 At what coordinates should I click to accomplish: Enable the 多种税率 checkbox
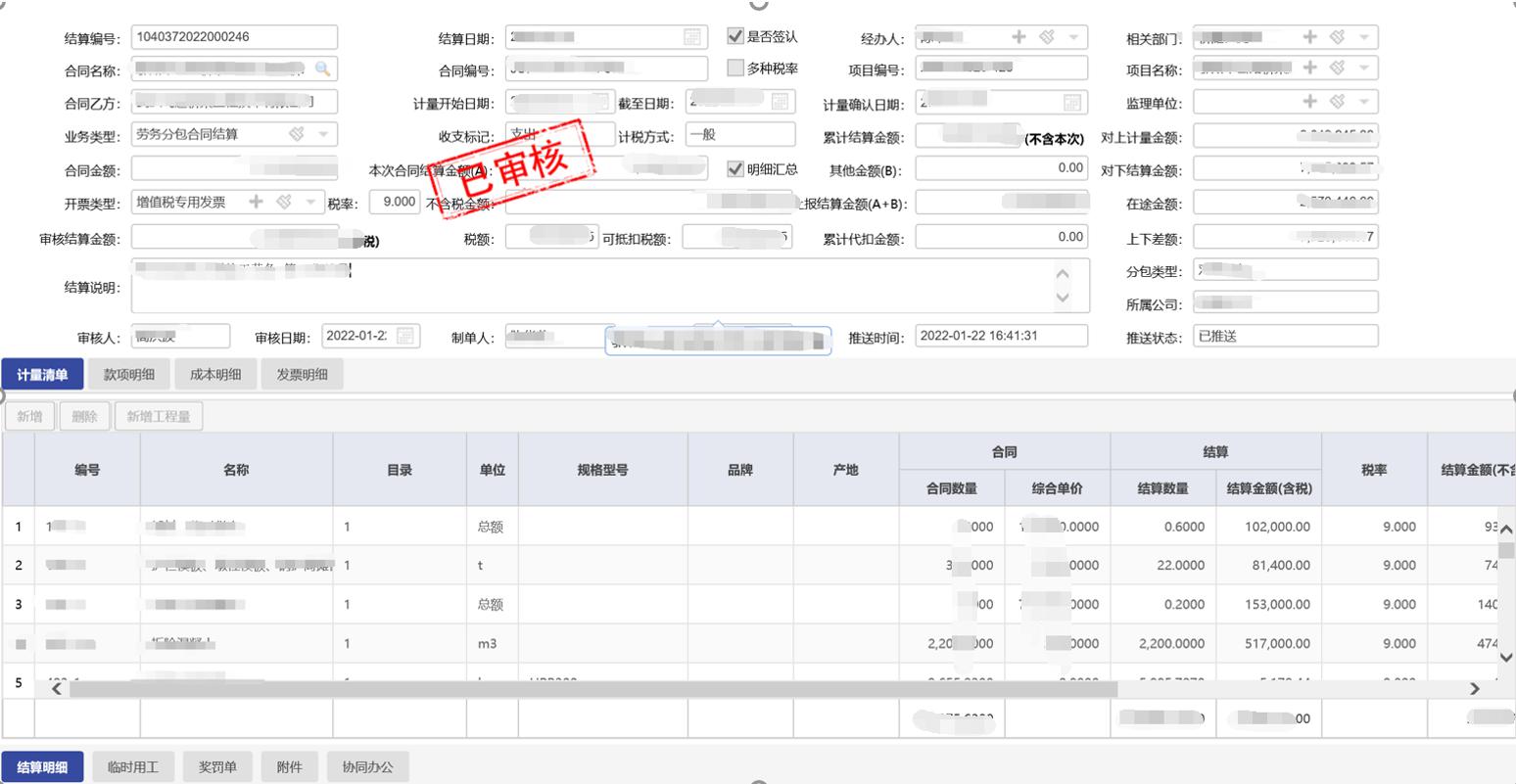coord(735,69)
